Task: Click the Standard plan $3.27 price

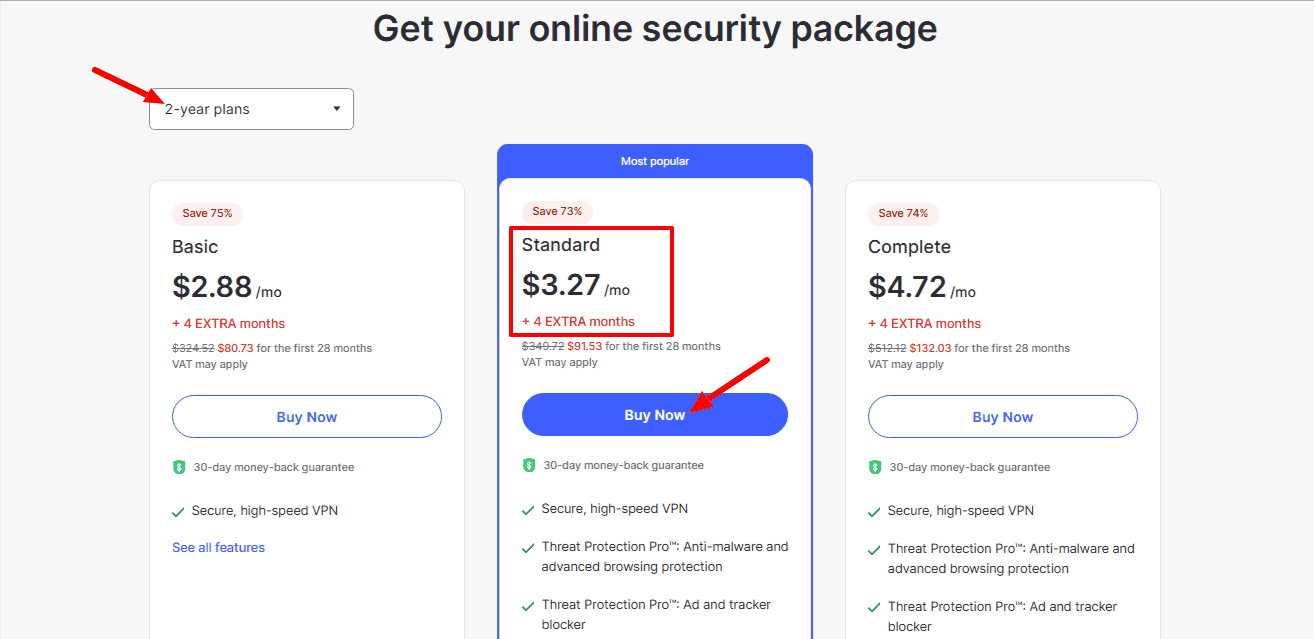Action: 561,285
